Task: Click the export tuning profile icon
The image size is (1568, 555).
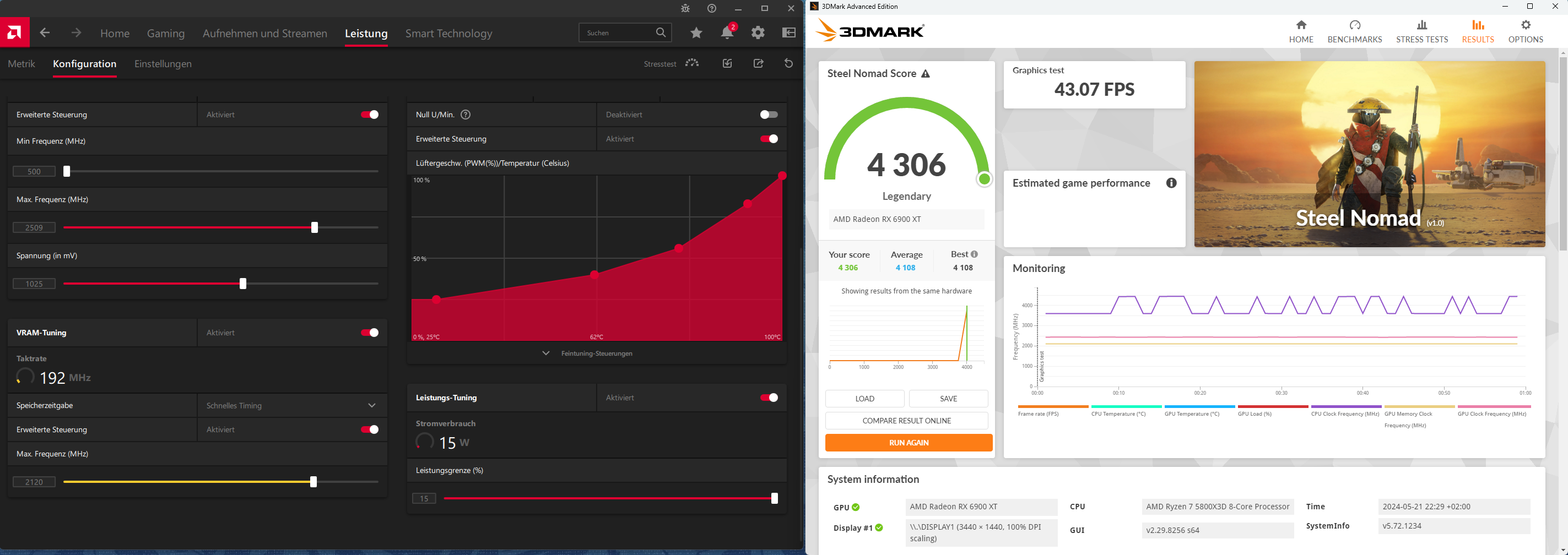Action: 759,63
